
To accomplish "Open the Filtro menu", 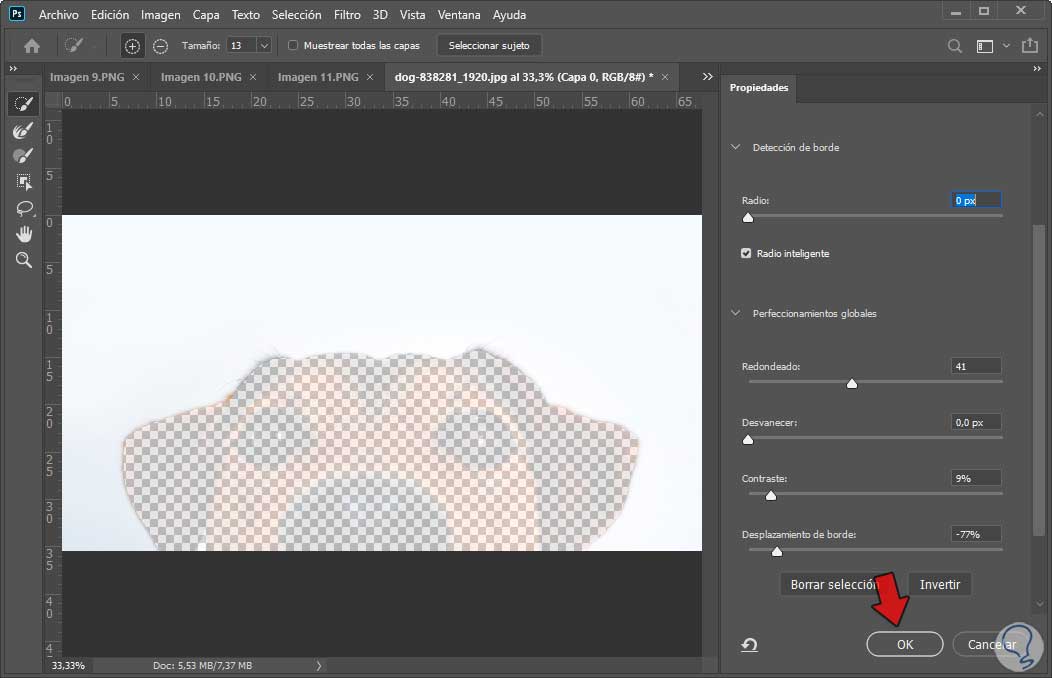I will [347, 15].
